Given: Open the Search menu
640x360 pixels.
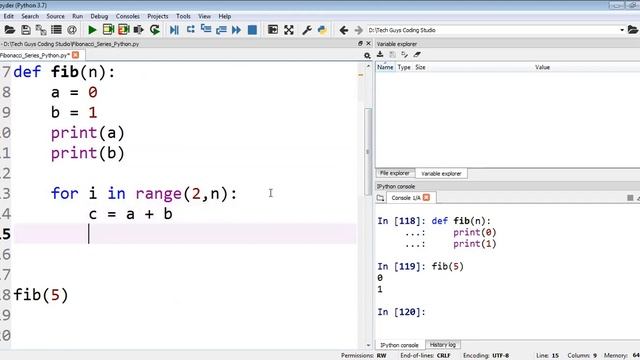Looking at the screenshot, I should [x=30, y=16].
